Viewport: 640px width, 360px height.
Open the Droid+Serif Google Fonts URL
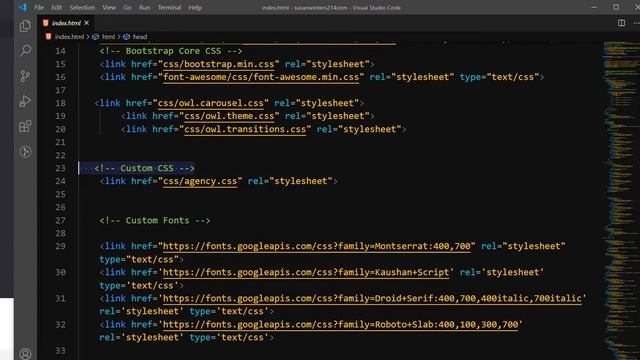pyautogui.click(x=372, y=298)
